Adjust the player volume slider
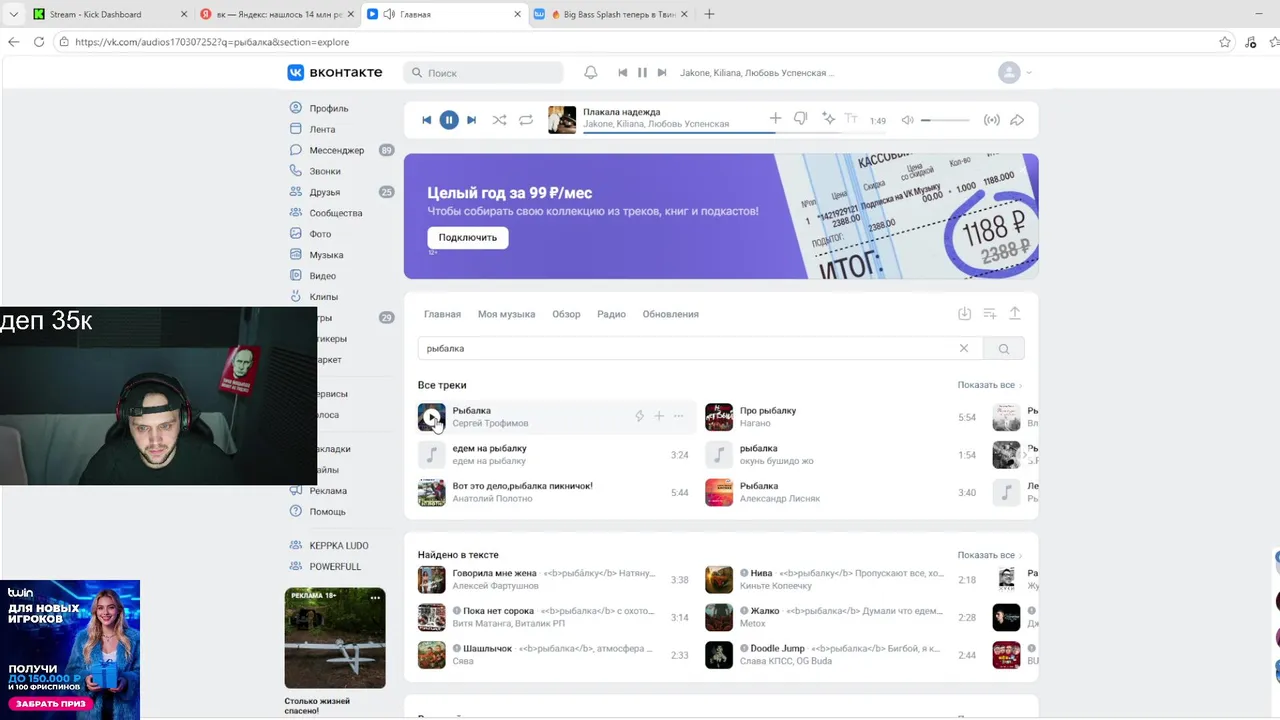 point(945,120)
